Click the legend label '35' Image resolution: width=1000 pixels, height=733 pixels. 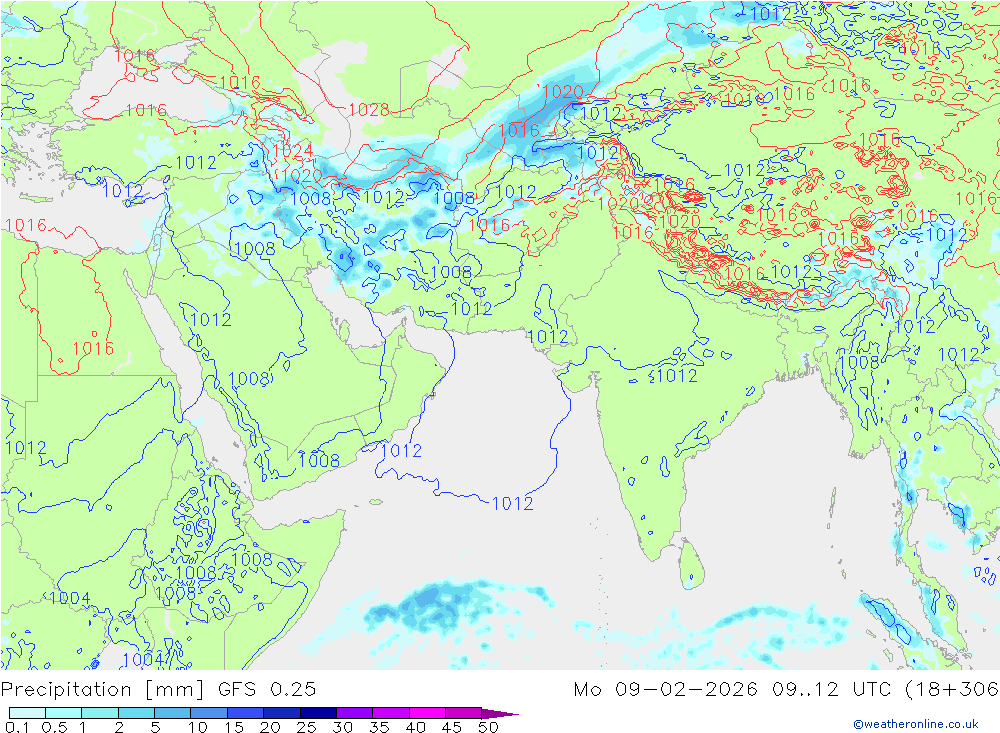pos(379,727)
